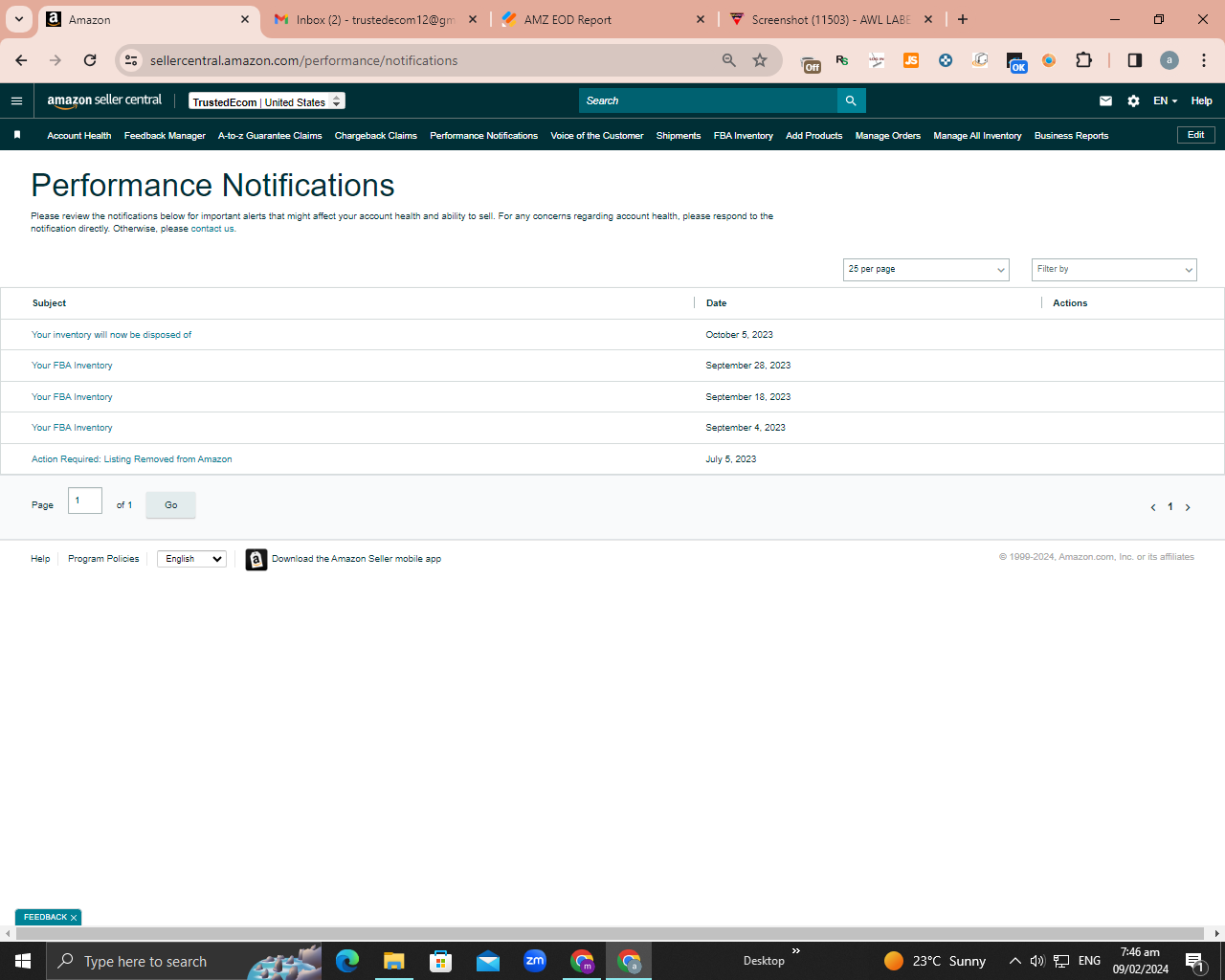
Task: Click the amazon seller central logo
Action: coord(104,100)
